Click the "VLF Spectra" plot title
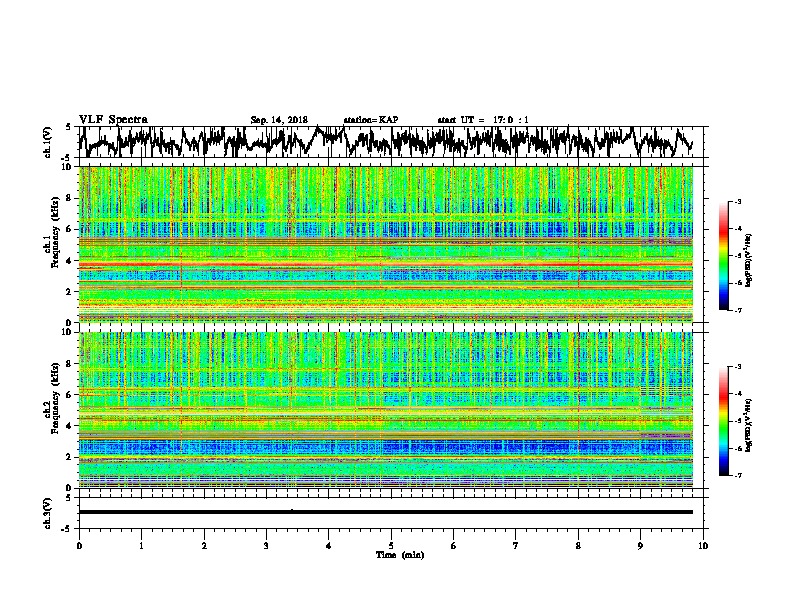 point(113,120)
